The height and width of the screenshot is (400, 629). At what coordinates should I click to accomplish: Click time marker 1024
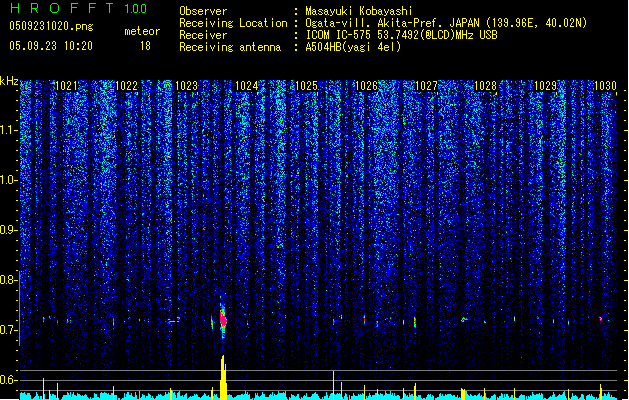246,86
